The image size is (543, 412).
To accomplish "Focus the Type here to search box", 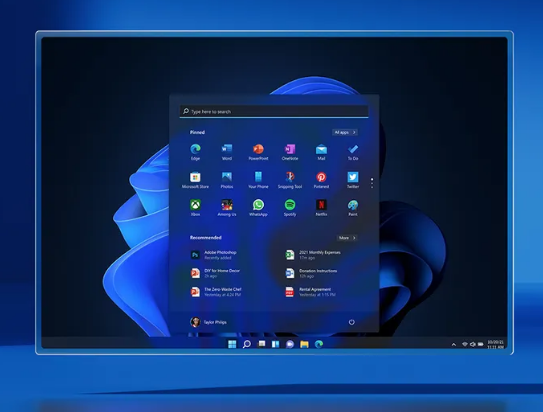I will pyautogui.click(x=274, y=111).
